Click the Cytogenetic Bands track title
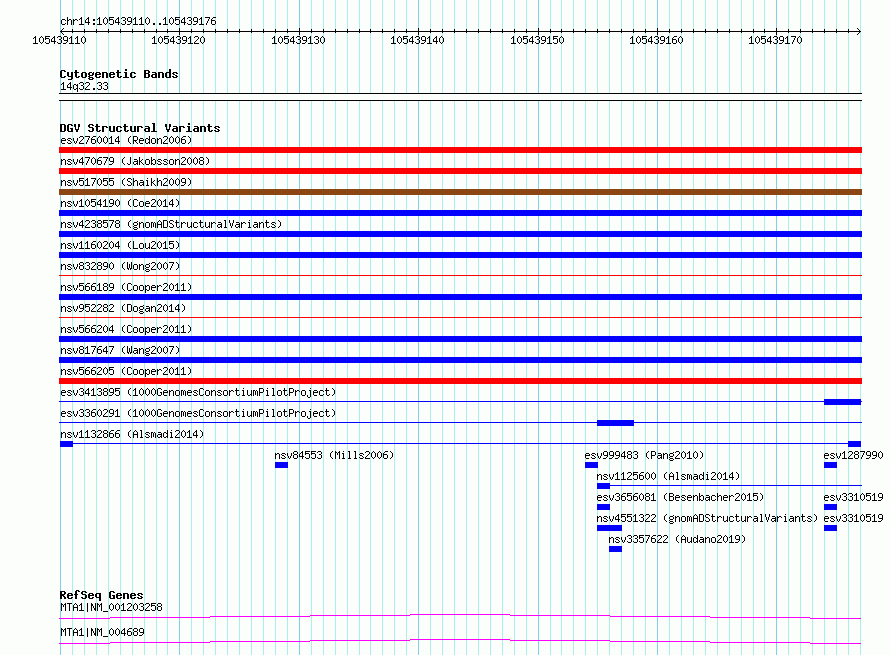The height and width of the screenshot is (655, 890). [119, 74]
